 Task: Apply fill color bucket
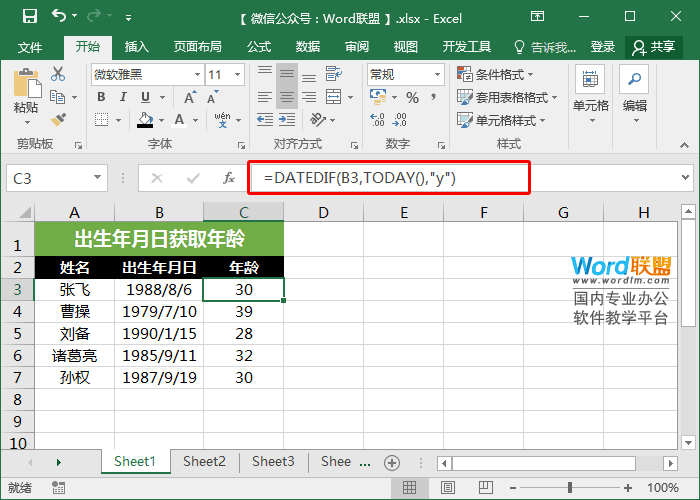[x=145, y=120]
